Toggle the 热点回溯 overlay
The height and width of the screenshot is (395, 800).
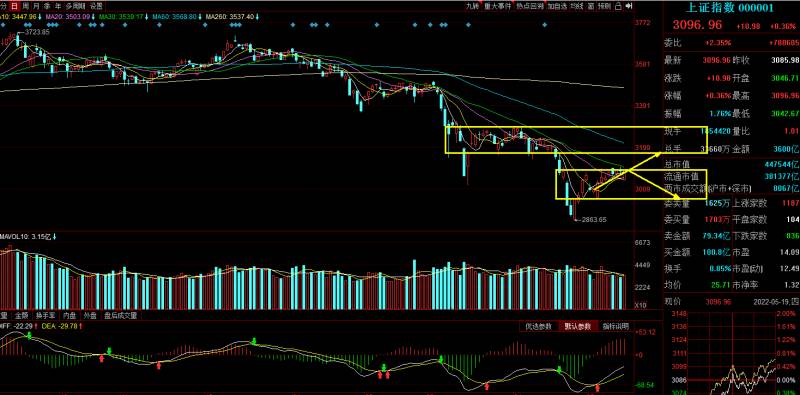tap(530, 7)
